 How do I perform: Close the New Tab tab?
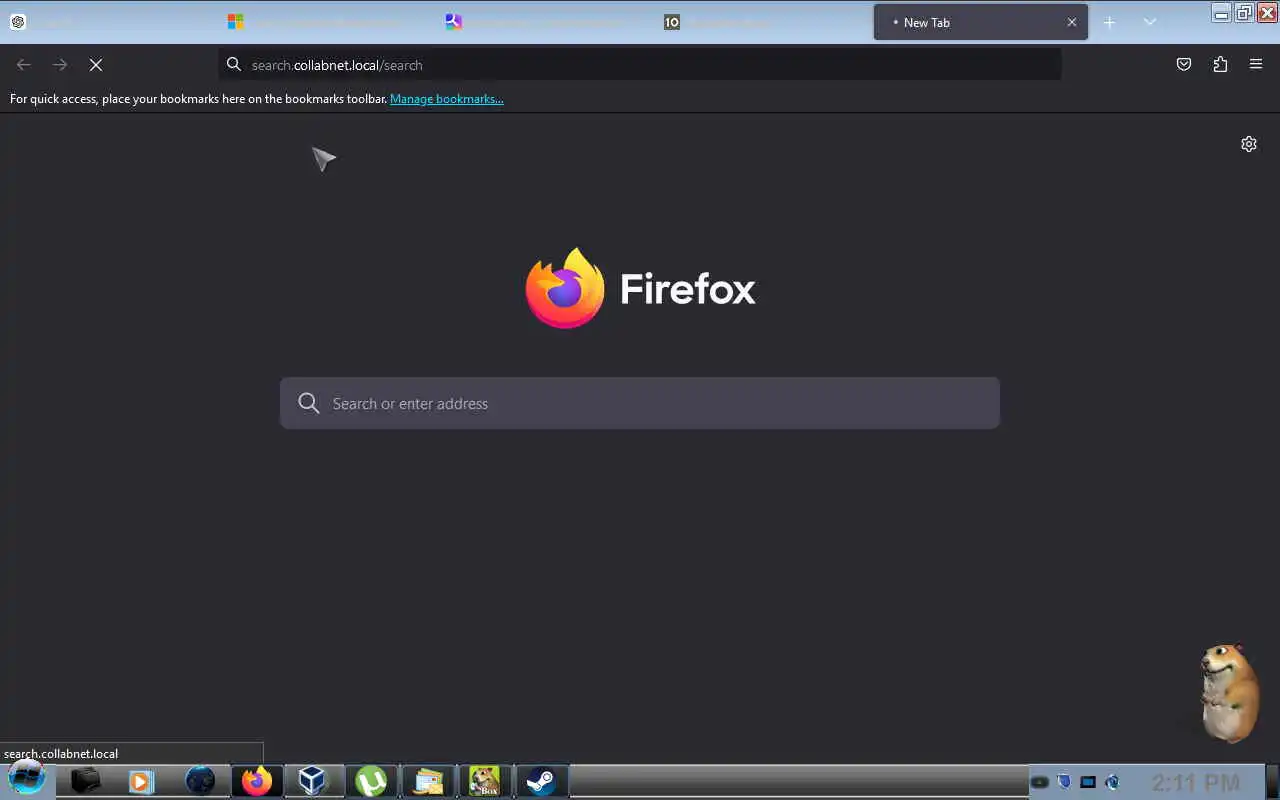[x=1072, y=22]
